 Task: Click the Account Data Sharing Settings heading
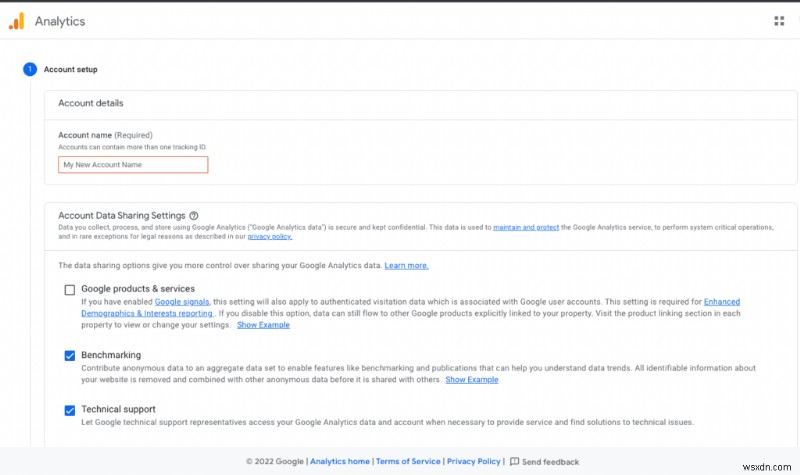[122, 216]
